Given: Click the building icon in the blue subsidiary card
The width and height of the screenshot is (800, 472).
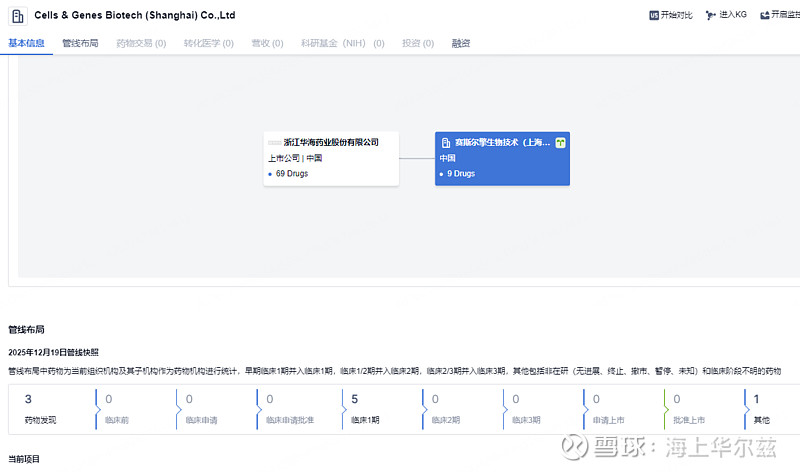Looking at the screenshot, I should [x=445, y=143].
